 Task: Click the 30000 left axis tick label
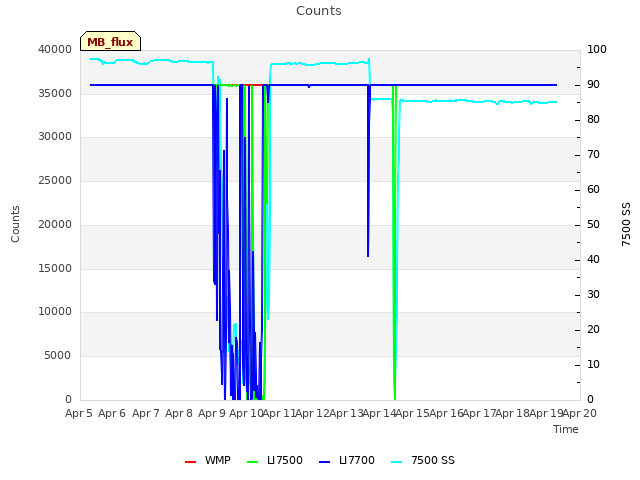point(55,137)
